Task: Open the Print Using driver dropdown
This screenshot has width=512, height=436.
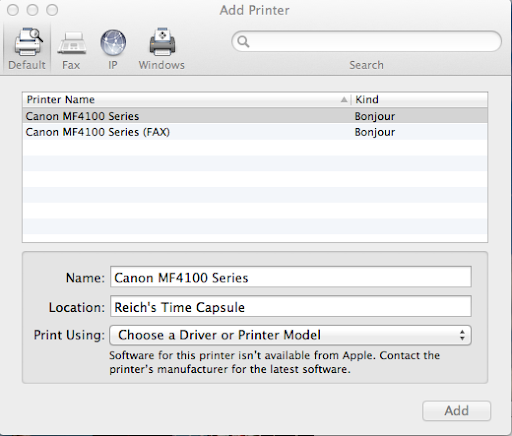Action: click(290, 335)
